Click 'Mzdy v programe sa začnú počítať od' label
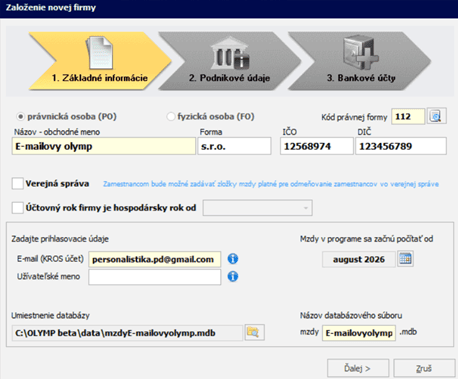 [x=366, y=239]
